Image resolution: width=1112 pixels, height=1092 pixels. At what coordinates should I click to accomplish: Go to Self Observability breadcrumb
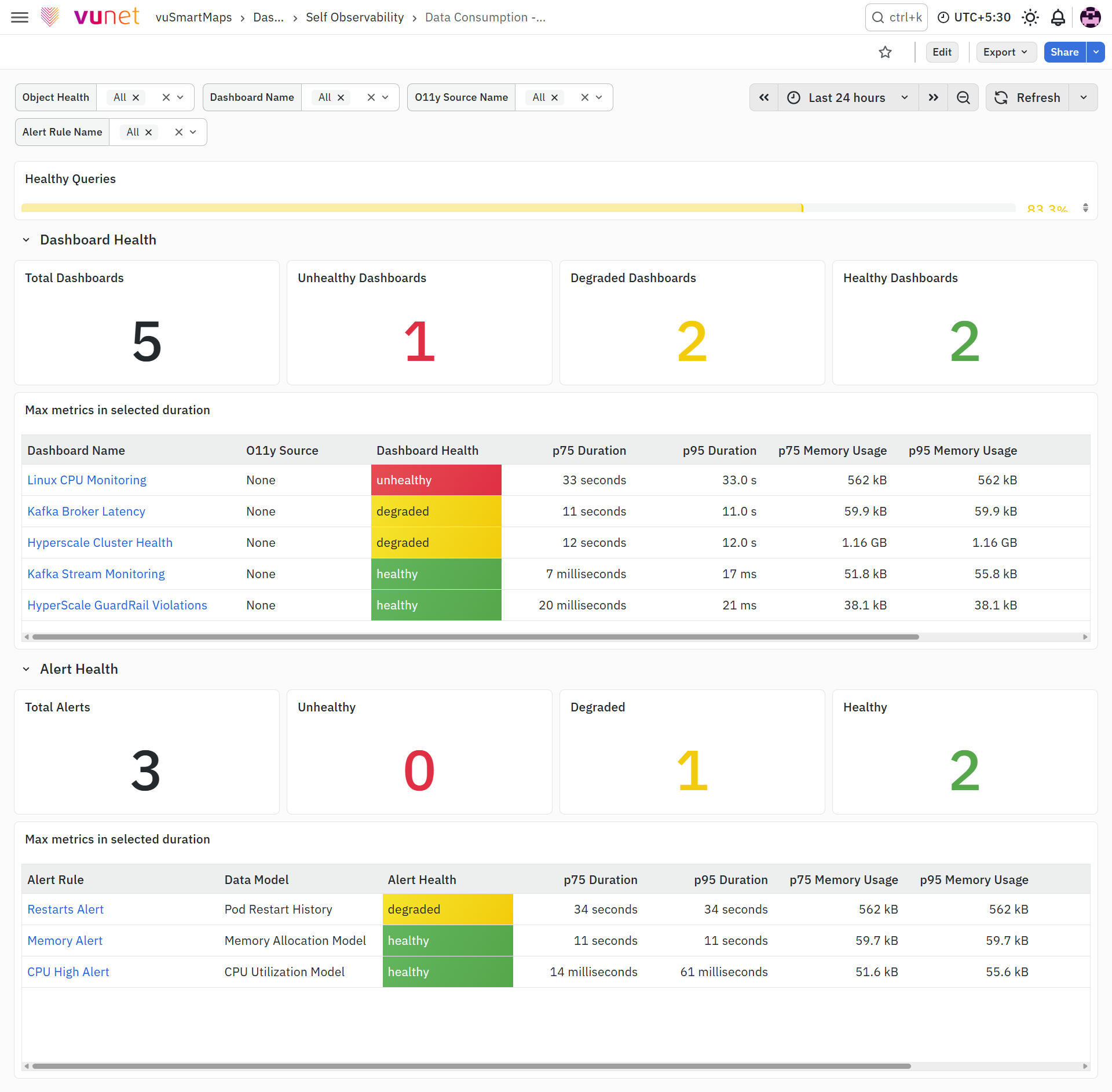(x=355, y=17)
